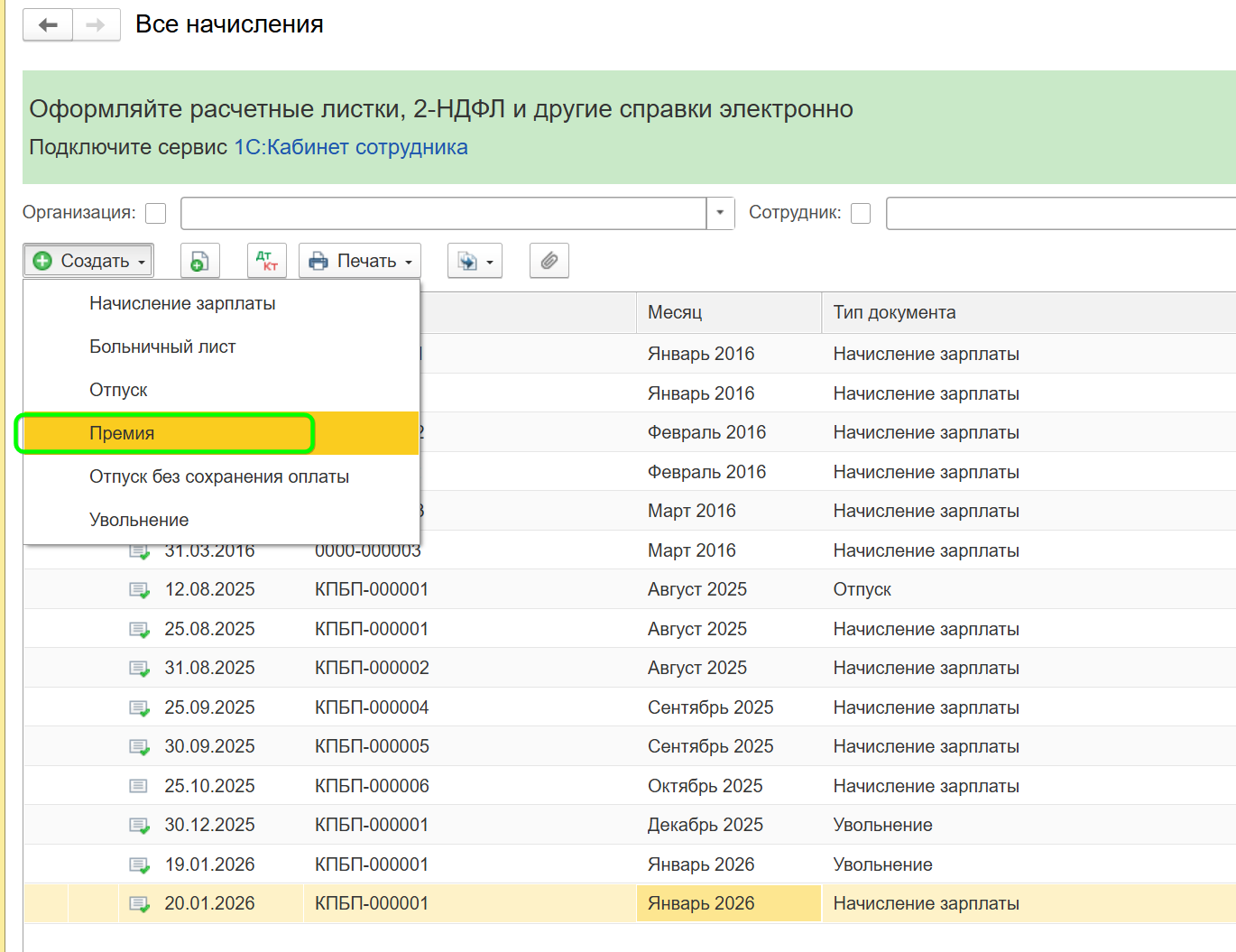Image resolution: width=1236 pixels, height=952 pixels.
Task: Show Дт/Кт accounting entries
Action: click(x=267, y=261)
